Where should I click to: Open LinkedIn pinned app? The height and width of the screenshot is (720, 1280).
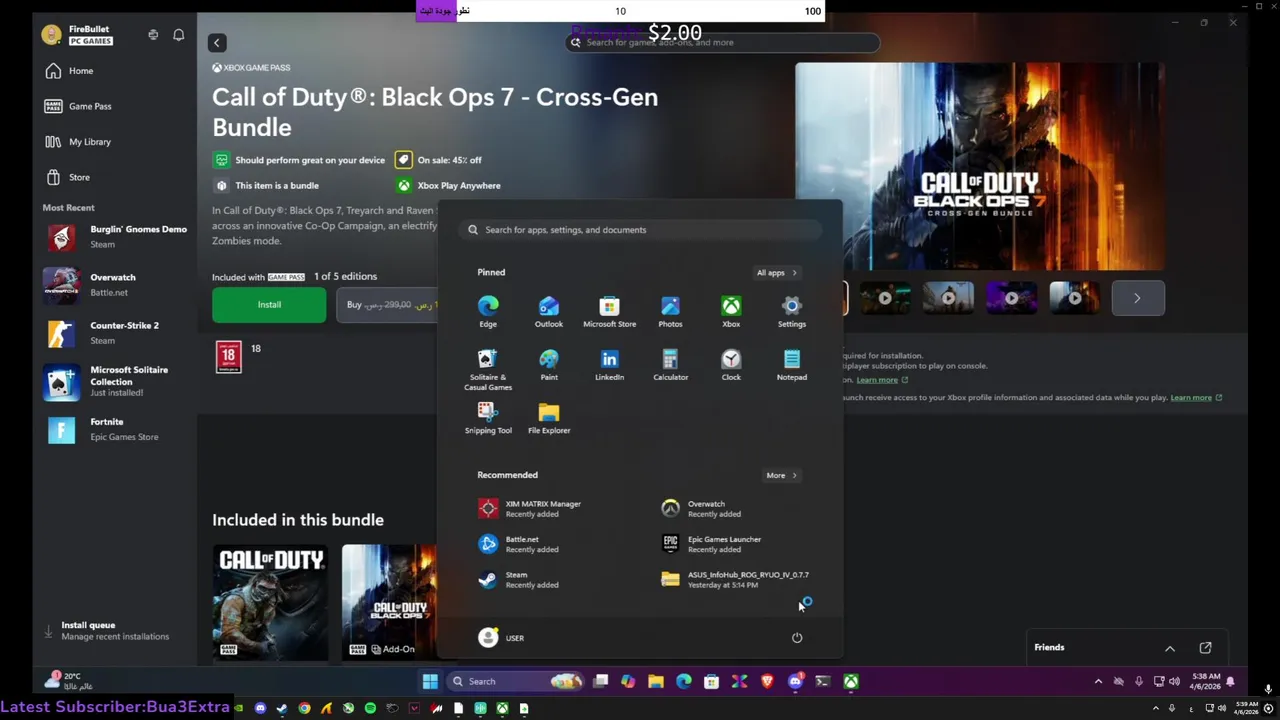click(609, 365)
